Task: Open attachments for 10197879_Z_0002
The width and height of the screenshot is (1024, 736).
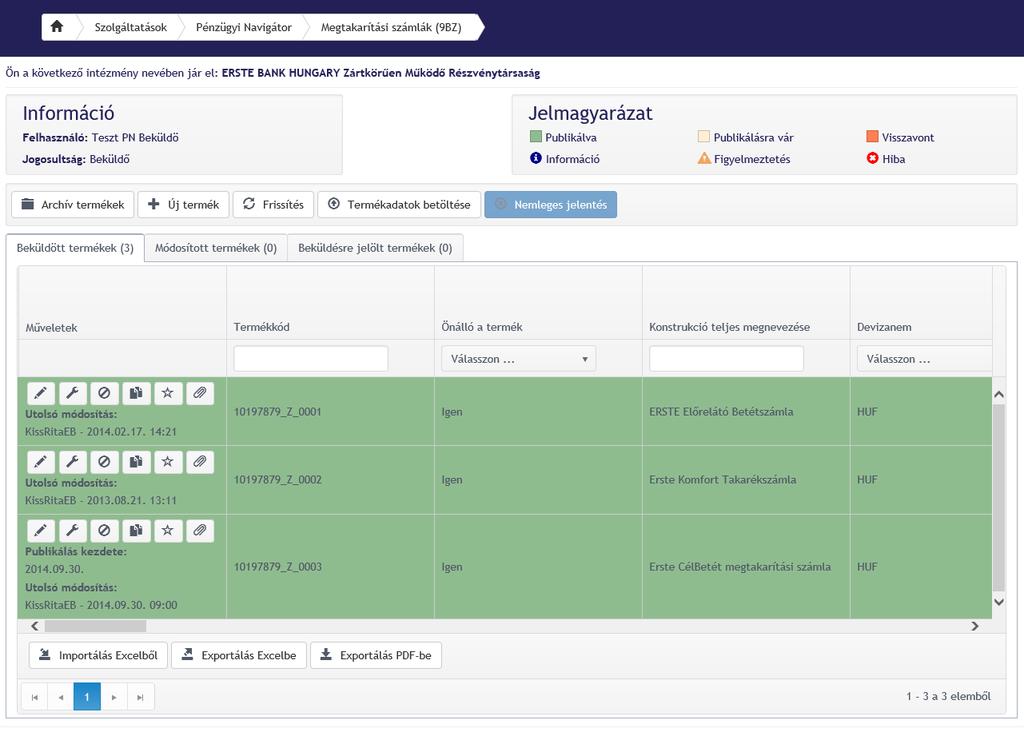Action: (x=200, y=462)
